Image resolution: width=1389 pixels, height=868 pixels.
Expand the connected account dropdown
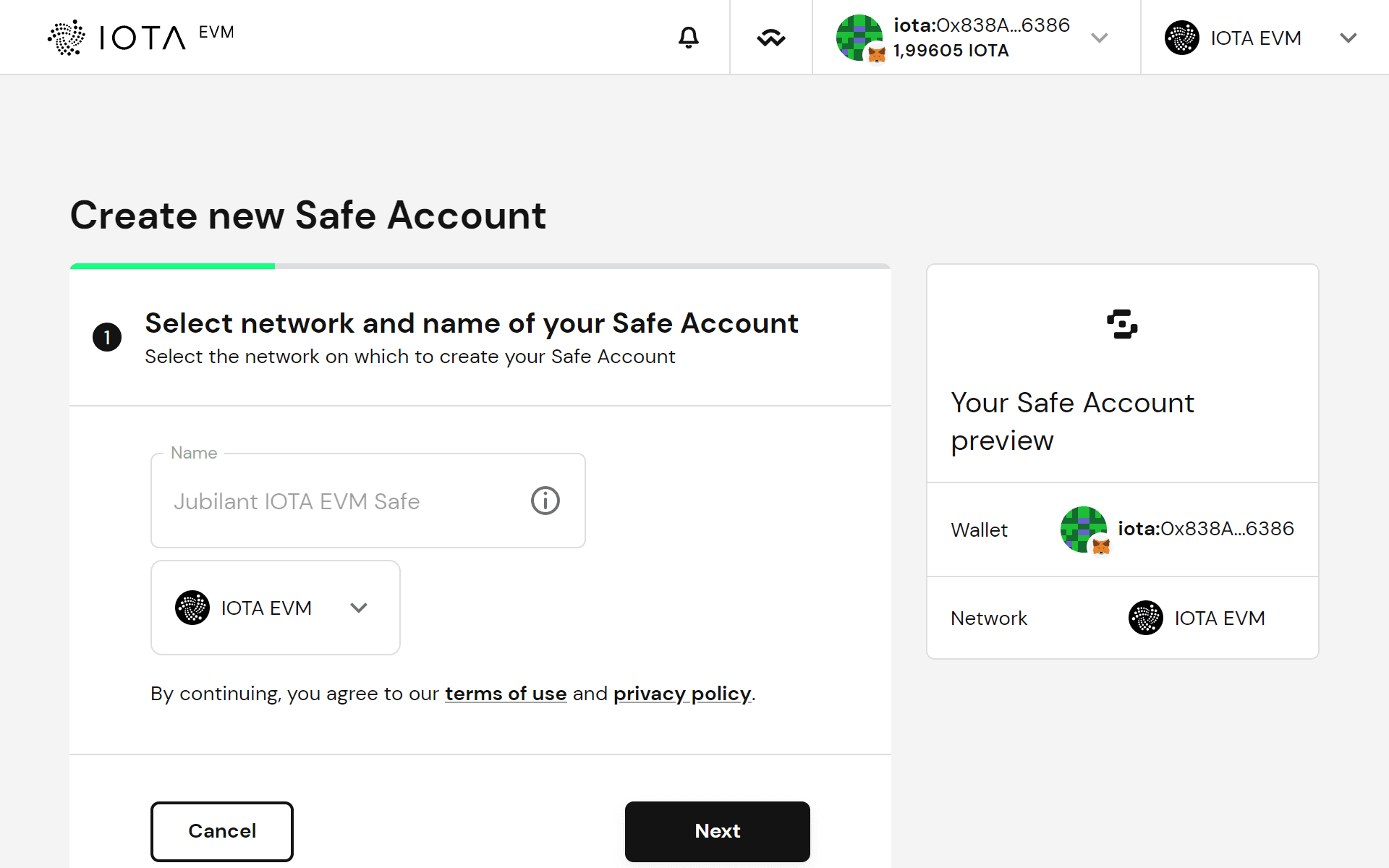pos(1099,37)
